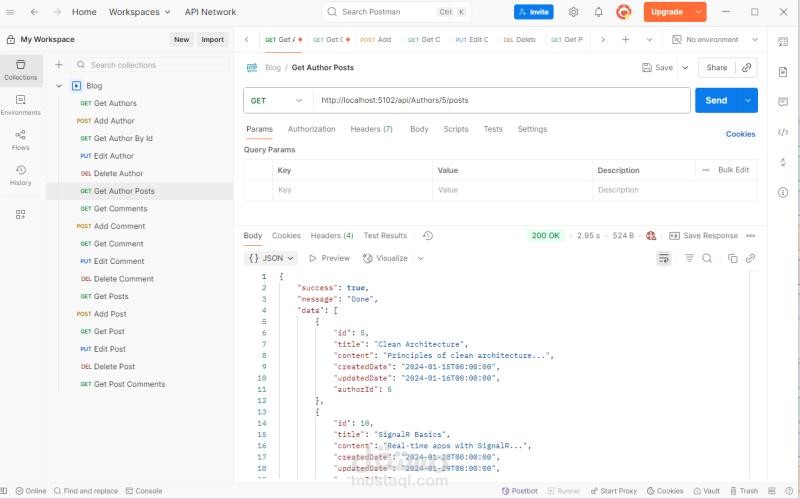Create new collection with plus icon
This screenshot has width=800, height=499.
pyautogui.click(x=59, y=64)
